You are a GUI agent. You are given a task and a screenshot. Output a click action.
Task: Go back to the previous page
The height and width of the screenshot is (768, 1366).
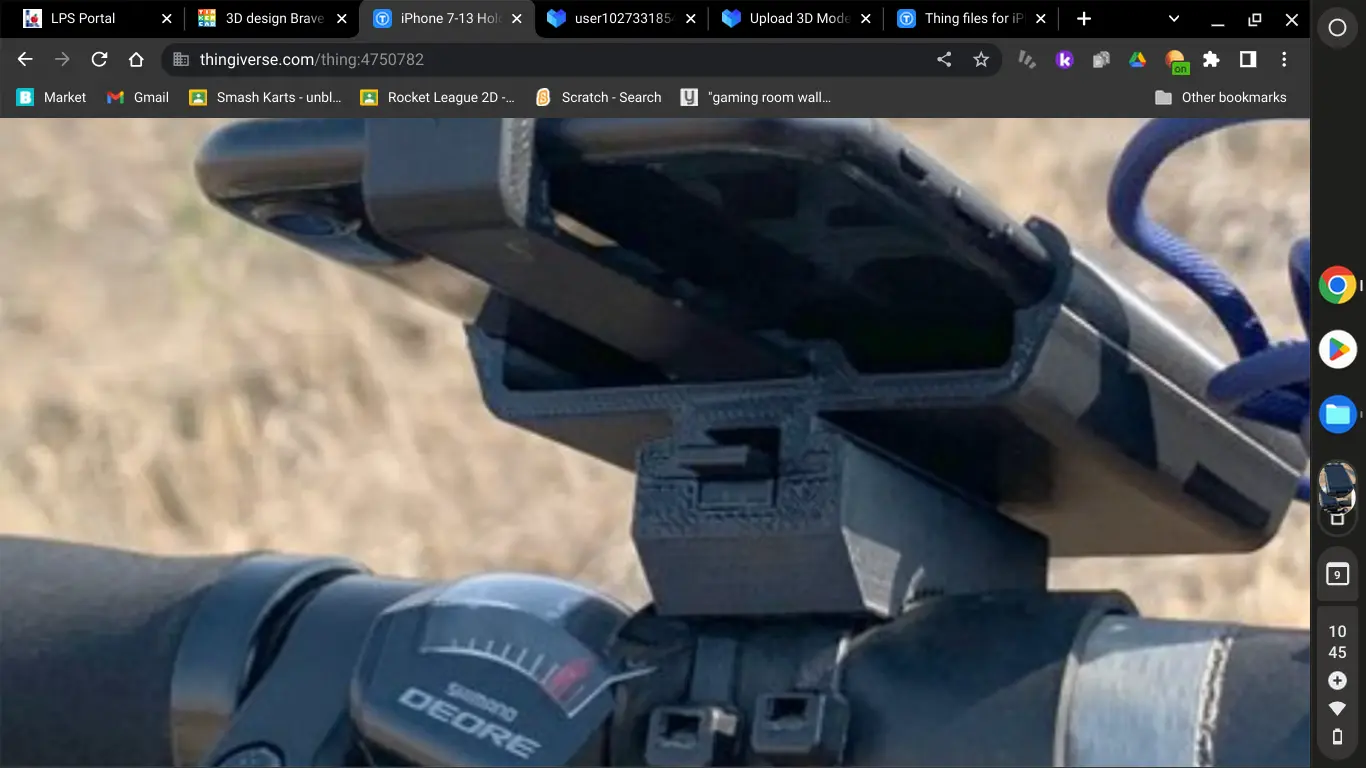(x=25, y=60)
